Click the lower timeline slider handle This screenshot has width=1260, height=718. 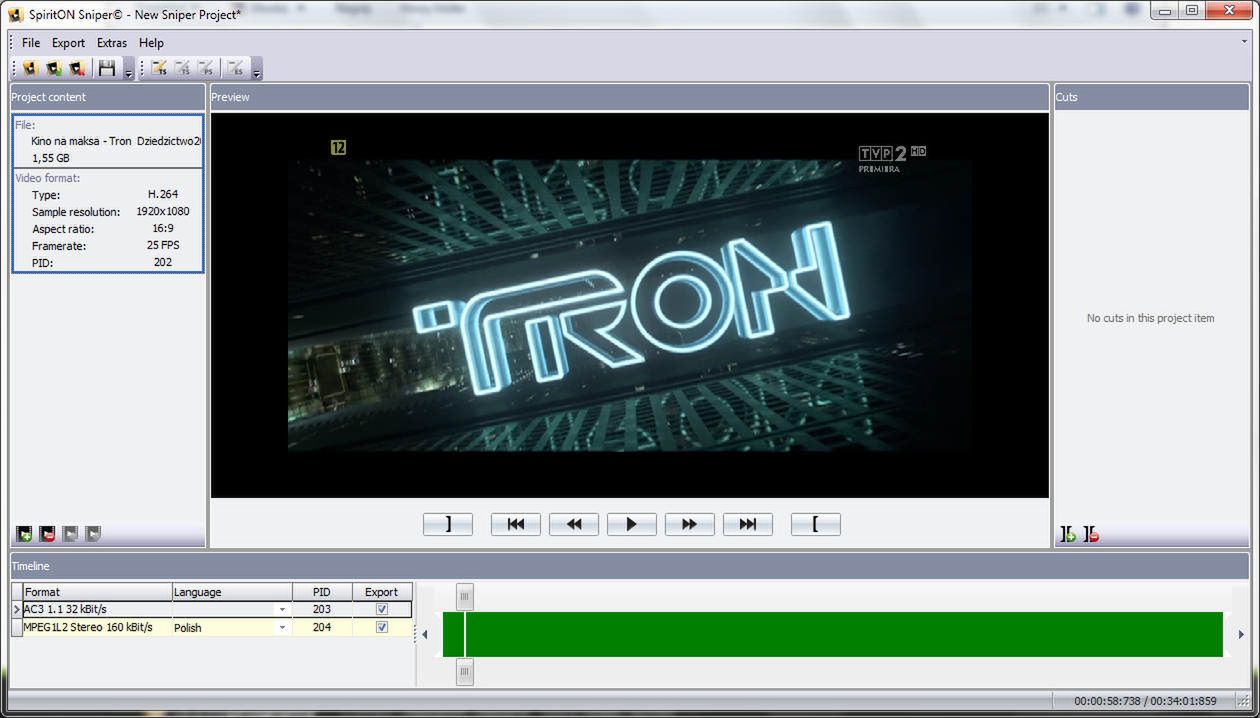[464, 672]
